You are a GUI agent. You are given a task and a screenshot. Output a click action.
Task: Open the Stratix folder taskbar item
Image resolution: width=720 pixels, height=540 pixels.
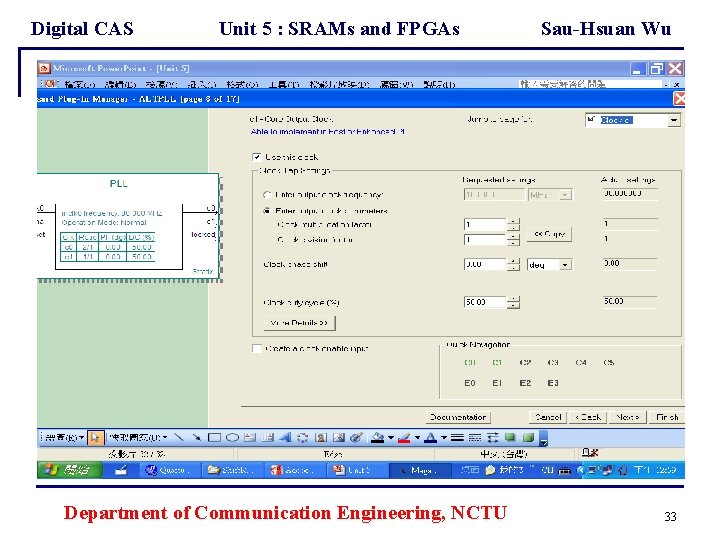pyautogui.click(x=234, y=470)
